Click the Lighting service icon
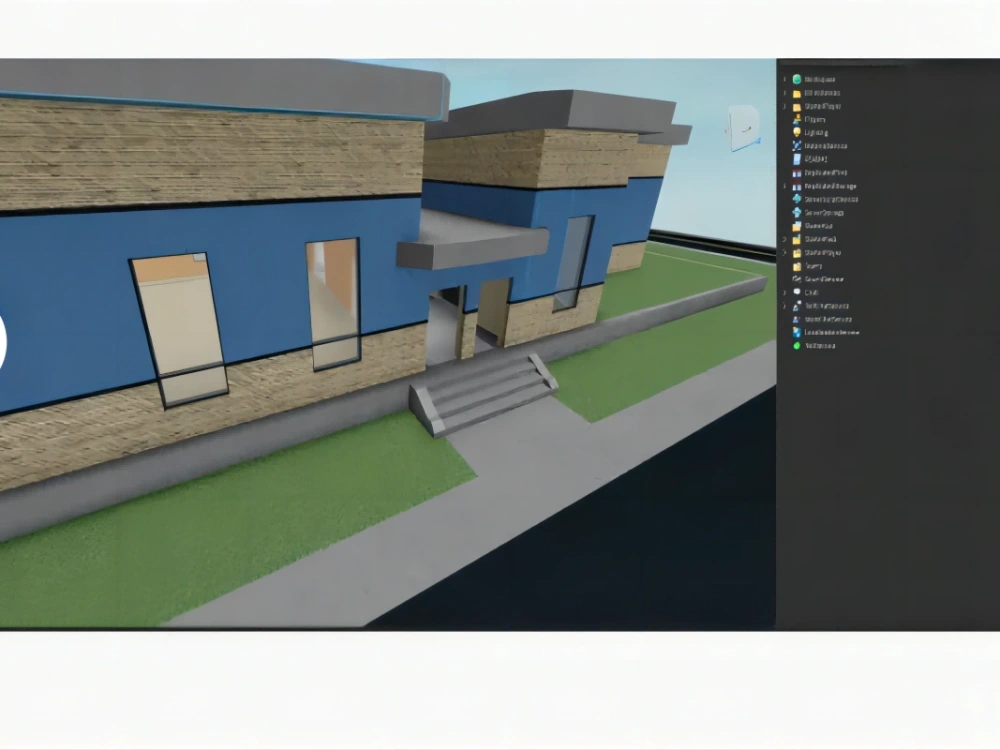 796,132
